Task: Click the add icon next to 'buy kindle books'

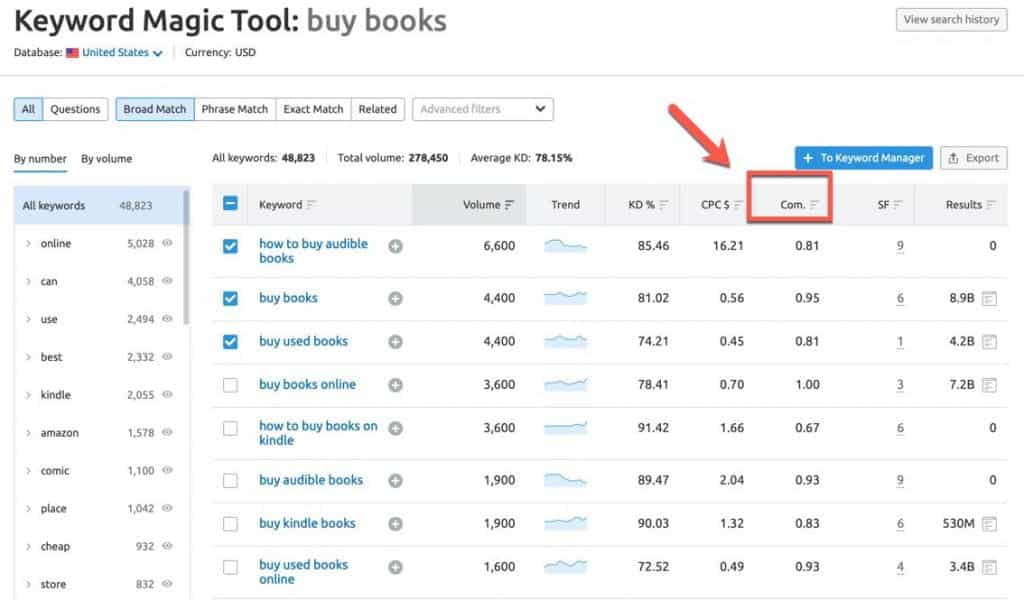Action: pyautogui.click(x=395, y=523)
